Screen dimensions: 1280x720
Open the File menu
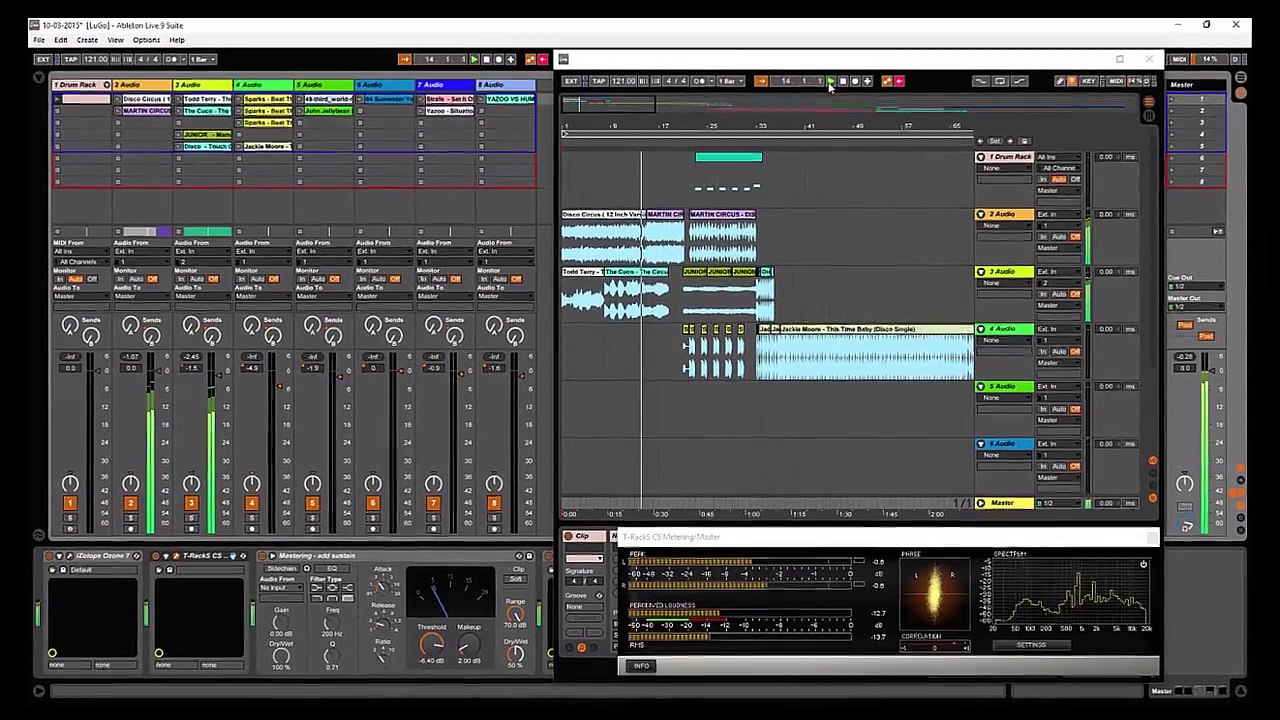pos(39,40)
